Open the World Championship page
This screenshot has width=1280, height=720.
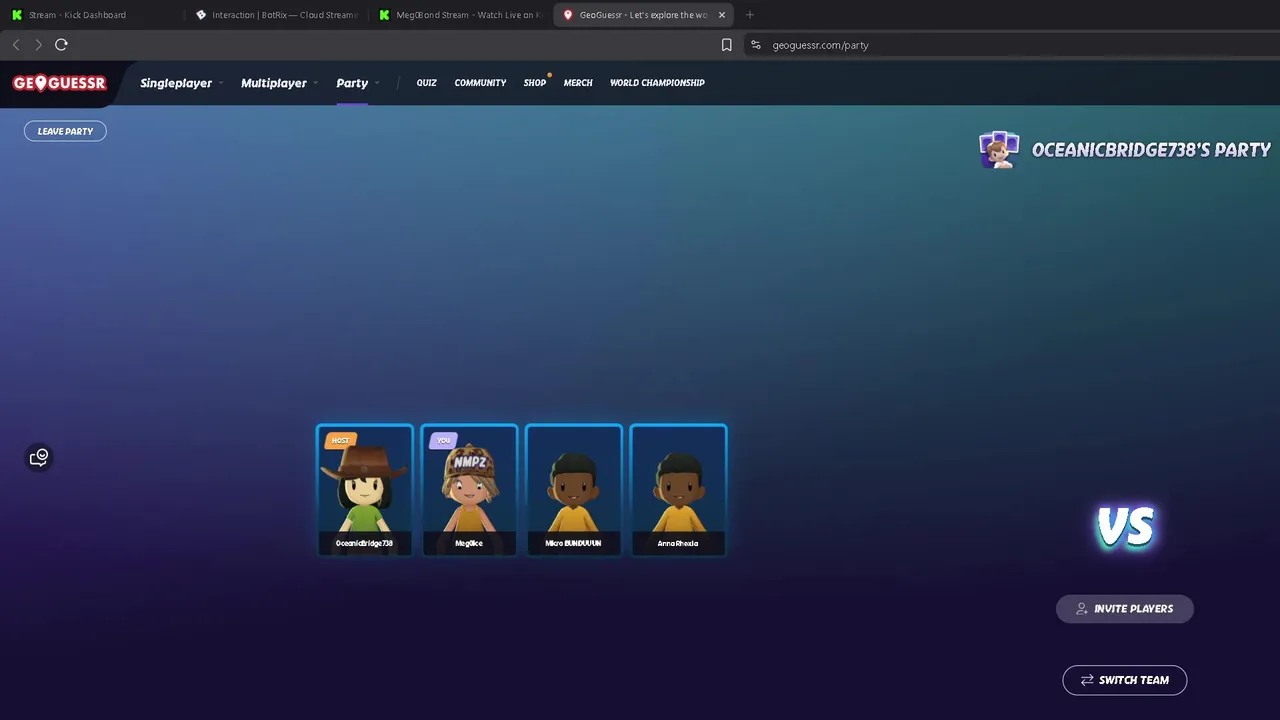657,83
